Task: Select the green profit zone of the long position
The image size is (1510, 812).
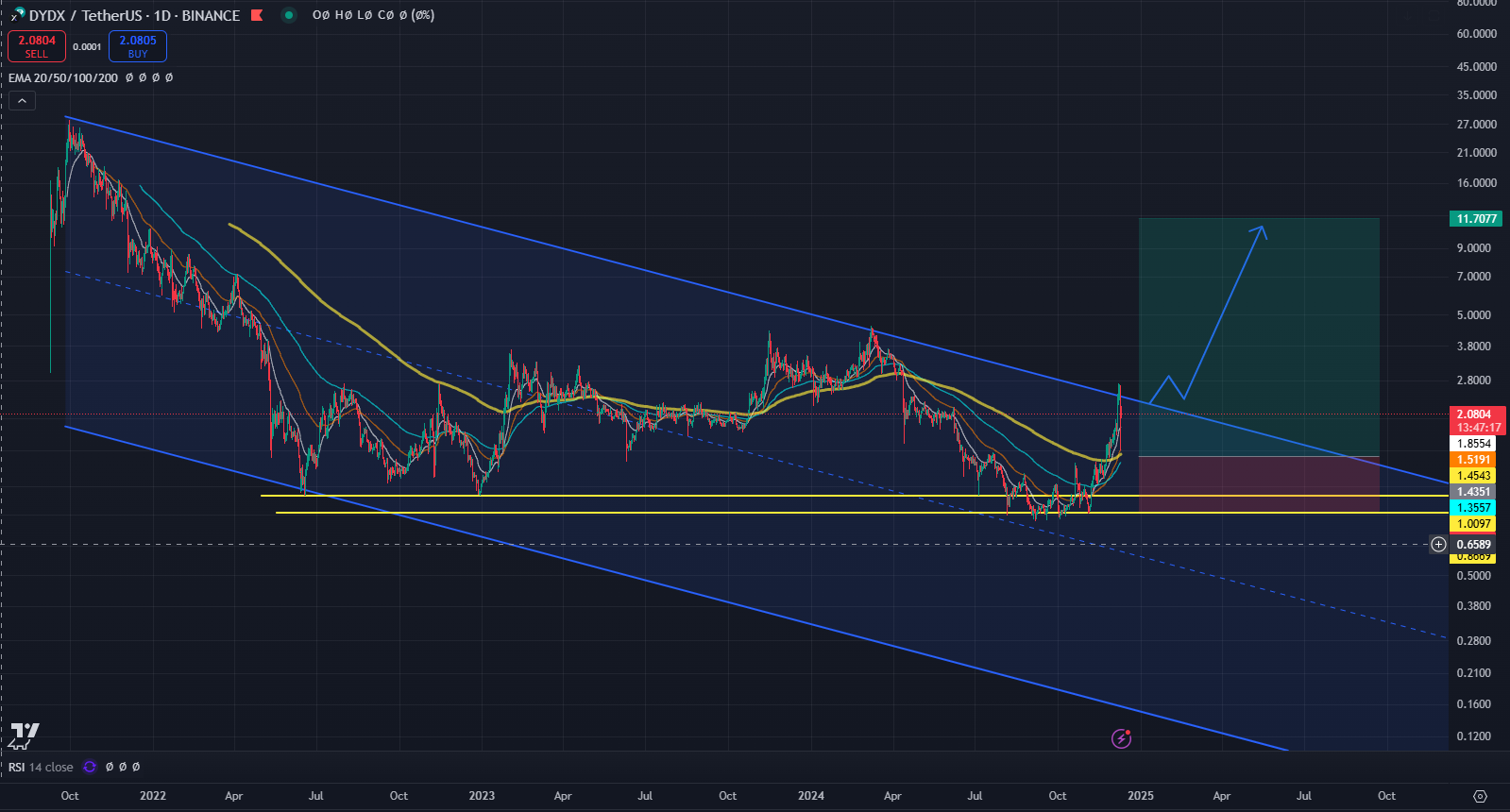Action: click(1259, 337)
